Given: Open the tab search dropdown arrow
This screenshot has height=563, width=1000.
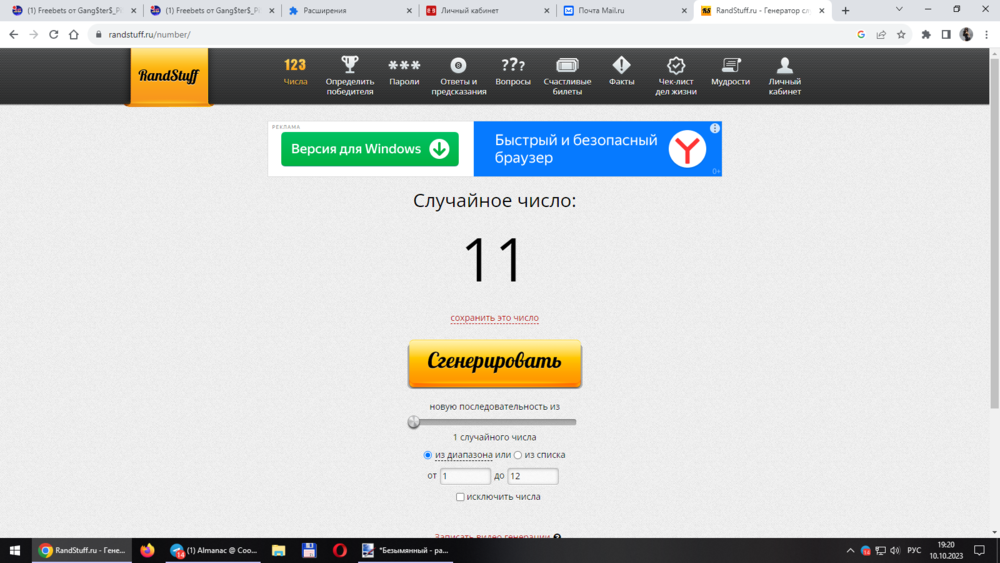Looking at the screenshot, I should pos(899,10).
